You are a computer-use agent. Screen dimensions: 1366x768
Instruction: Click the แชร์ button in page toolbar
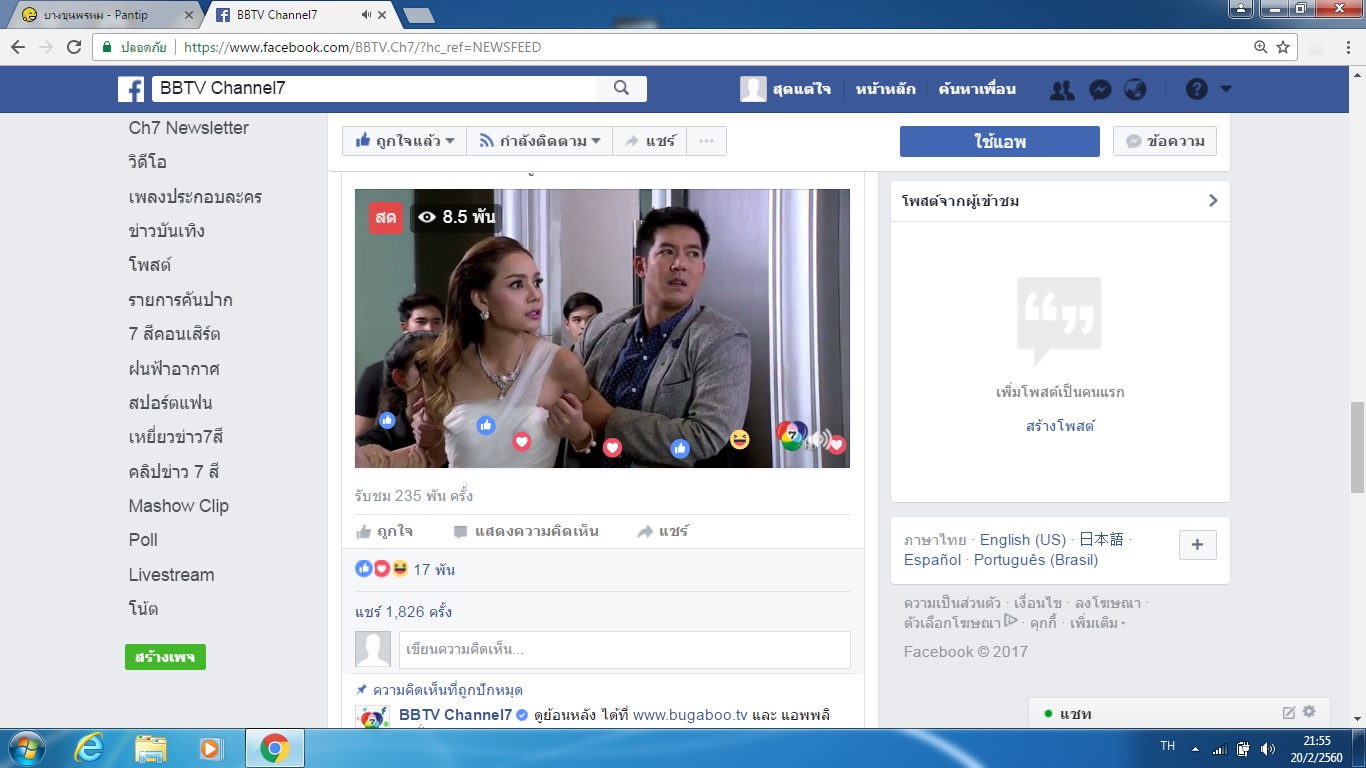point(650,141)
